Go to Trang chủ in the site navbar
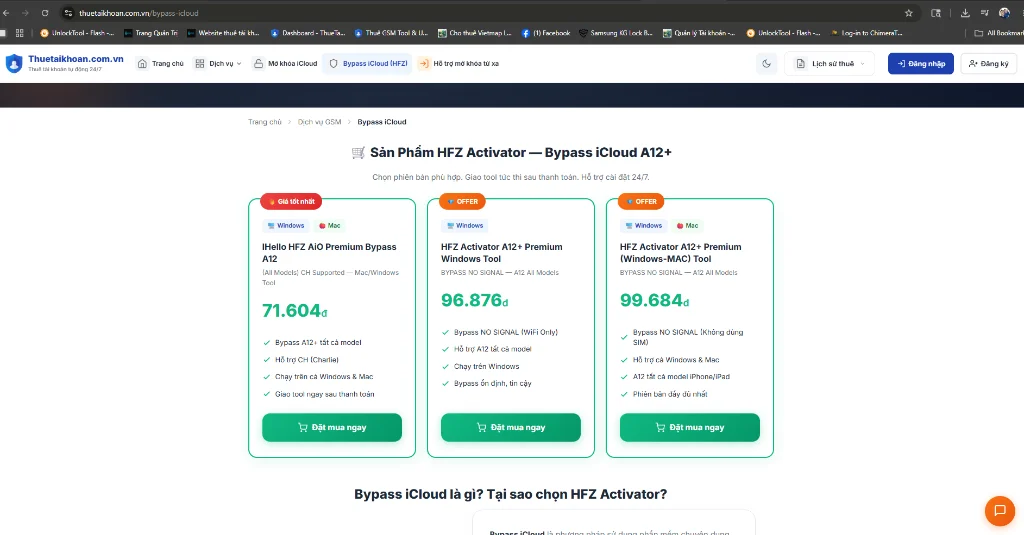This screenshot has width=1024, height=535. coord(161,63)
